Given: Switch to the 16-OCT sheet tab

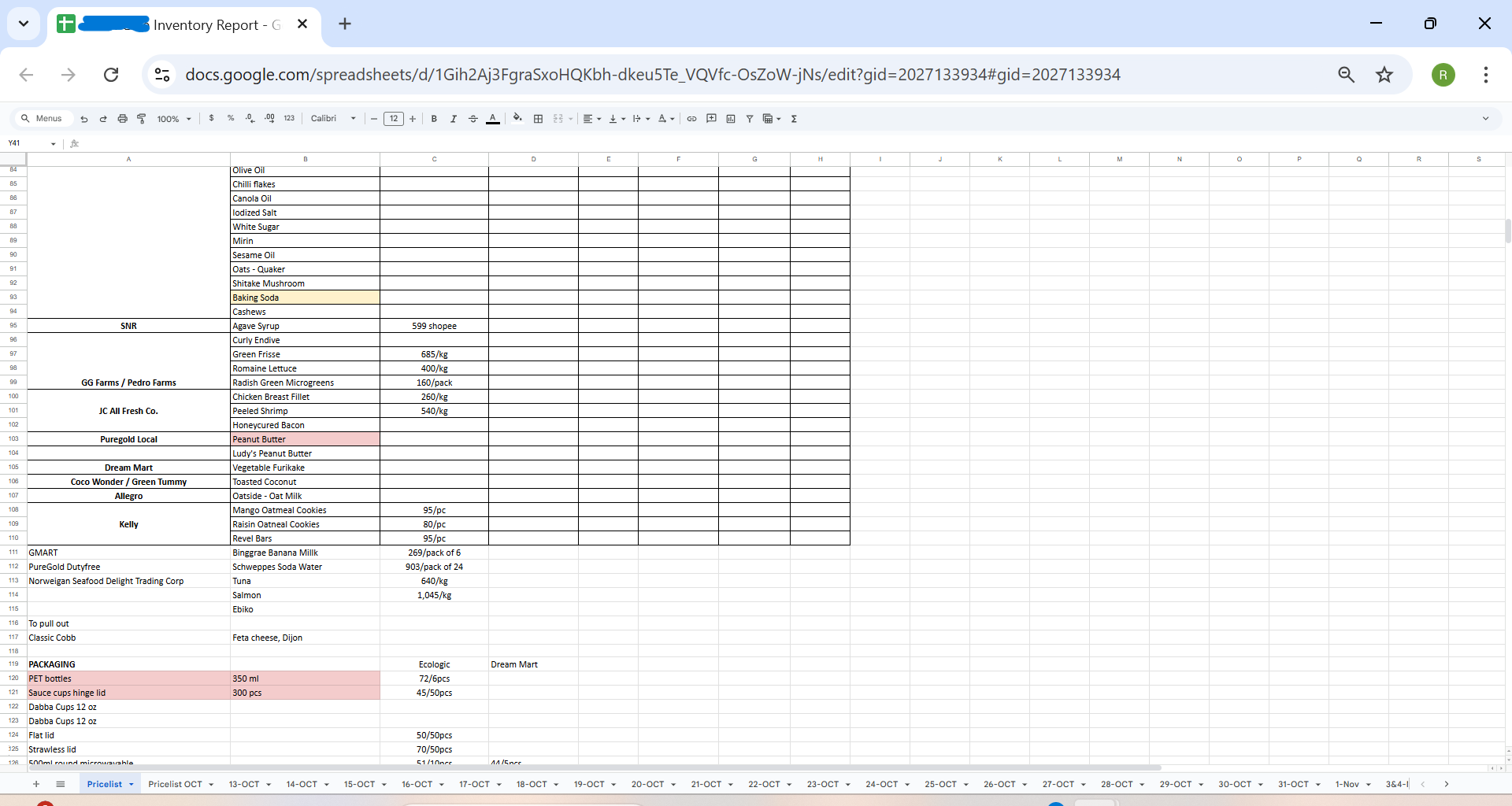Looking at the screenshot, I should point(417,784).
